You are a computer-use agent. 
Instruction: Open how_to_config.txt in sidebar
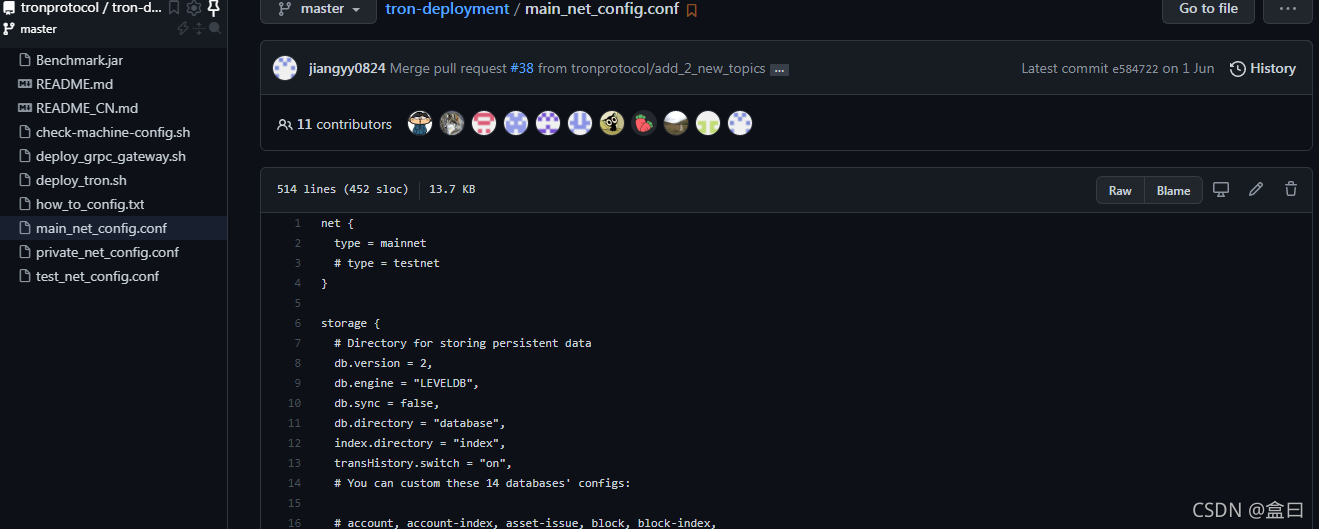tap(90, 204)
